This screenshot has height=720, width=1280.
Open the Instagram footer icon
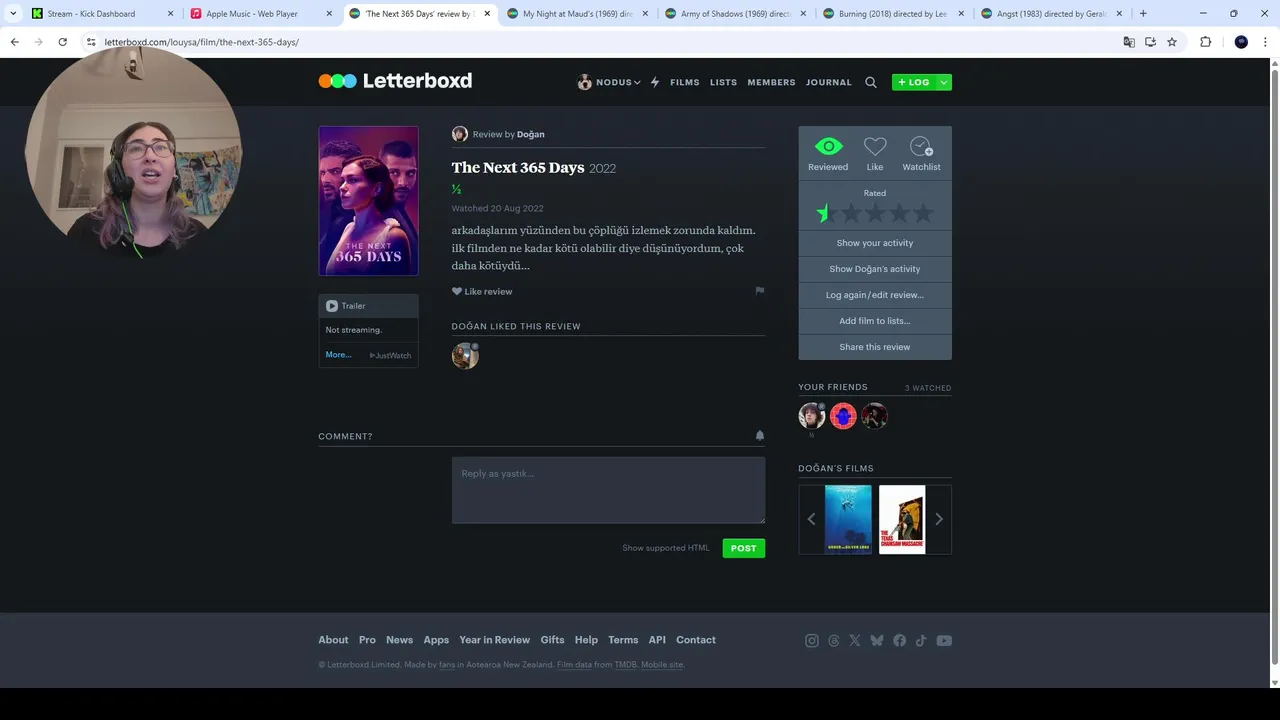click(x=812, y=641)
